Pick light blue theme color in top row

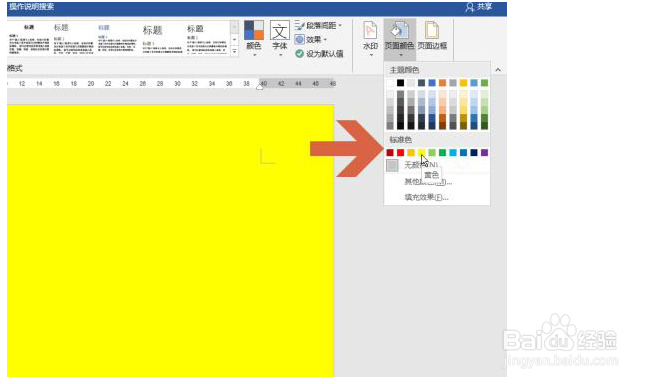click(474, 83)
